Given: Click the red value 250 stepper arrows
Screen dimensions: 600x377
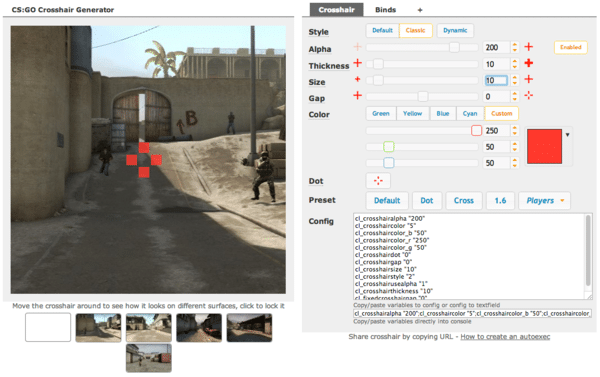Looking at the screenshot, I should [515, 131].
